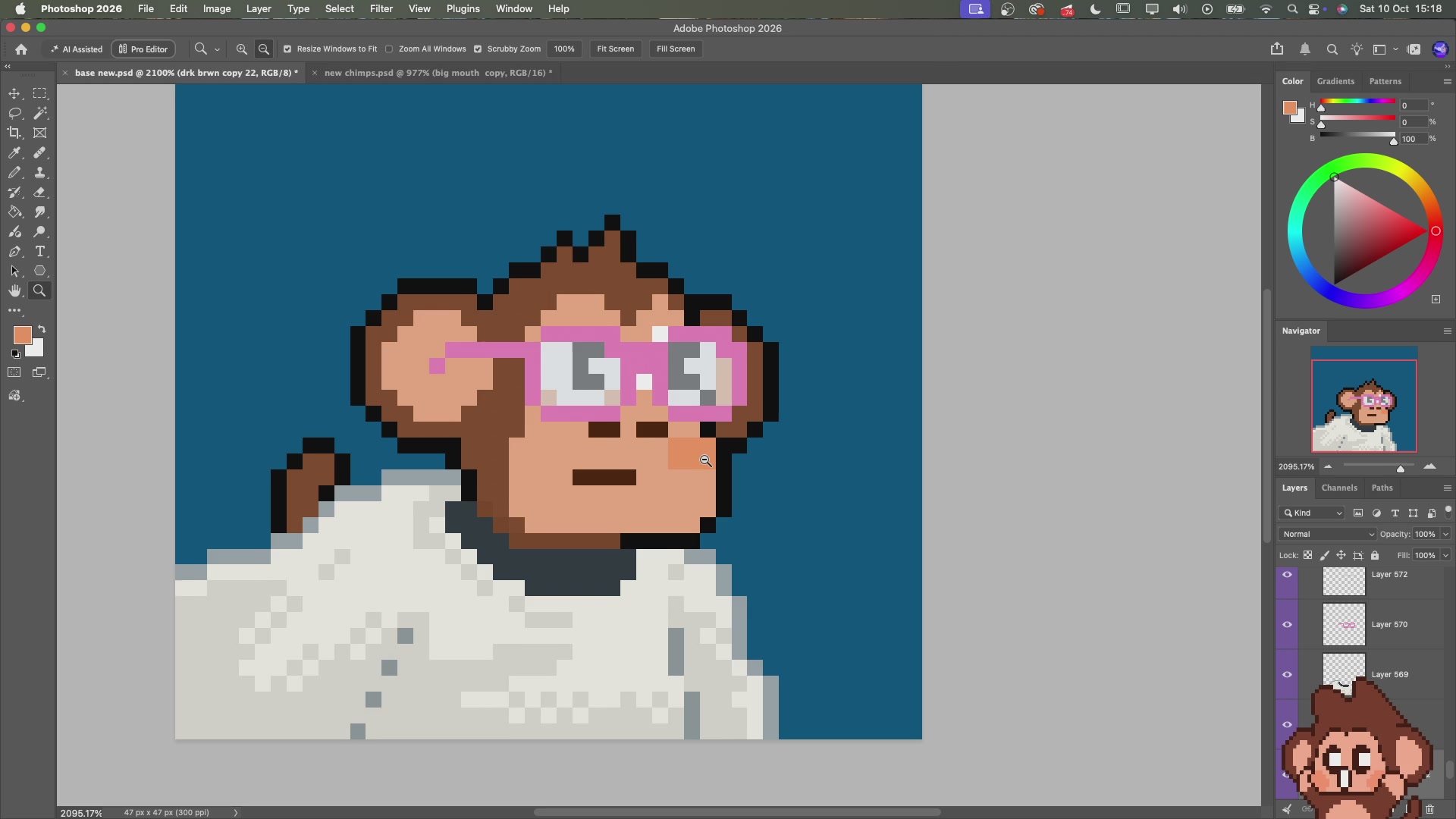This screenshot has width=1456, height=819.
Task: Expand the Fill value dropdown arrow
Action: [x=1445, y=555]
